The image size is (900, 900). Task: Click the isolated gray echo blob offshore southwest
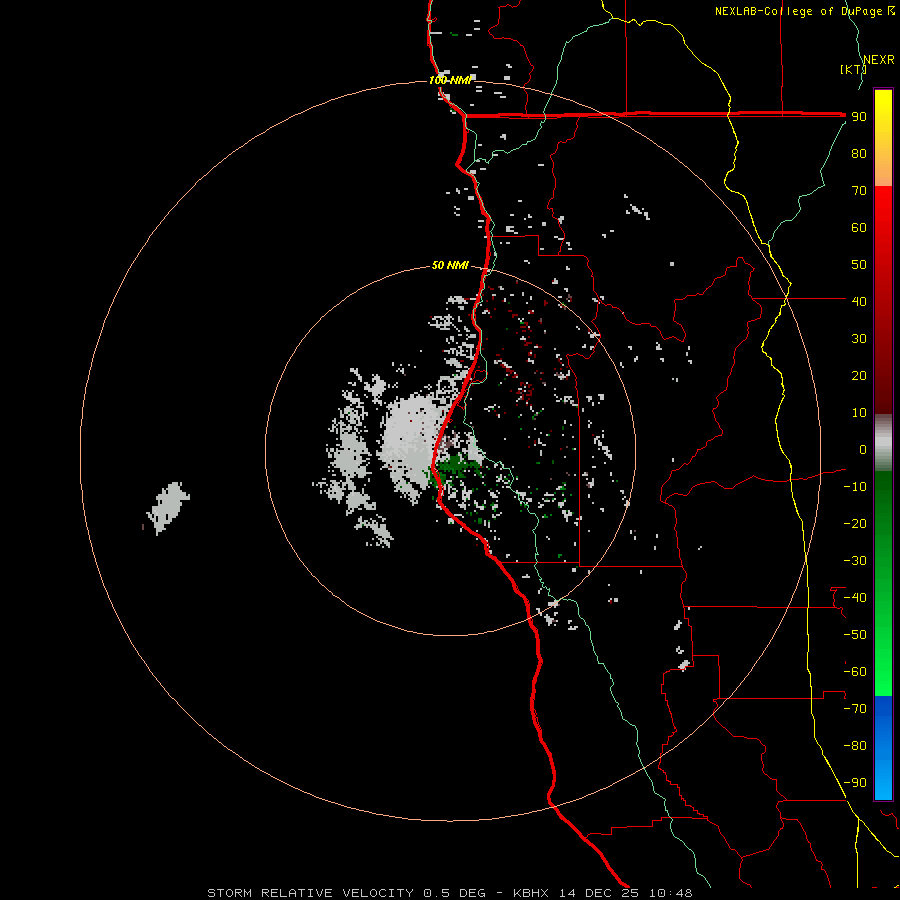point(168,507)
